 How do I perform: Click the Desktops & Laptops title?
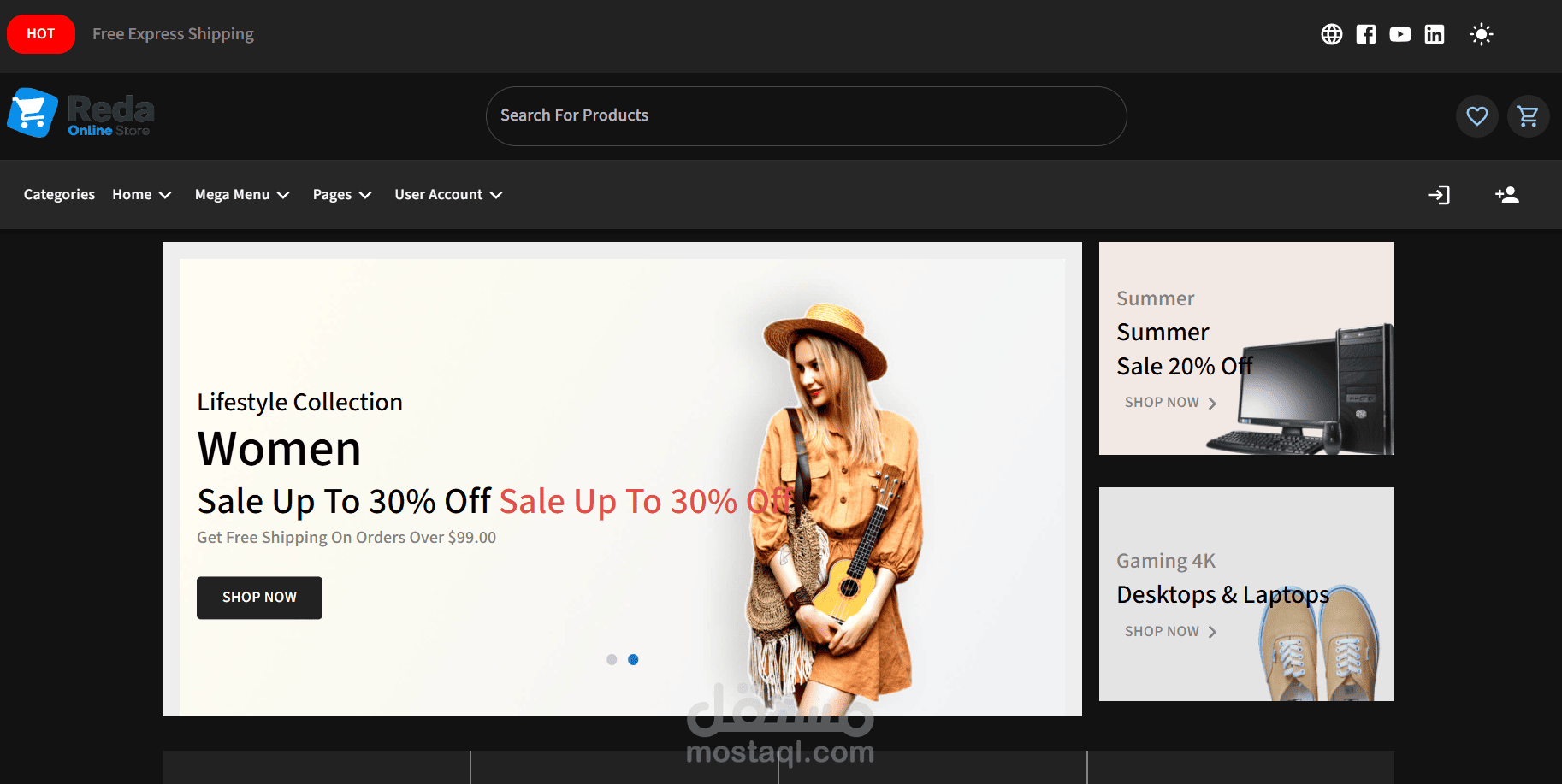pos(1223,595)
